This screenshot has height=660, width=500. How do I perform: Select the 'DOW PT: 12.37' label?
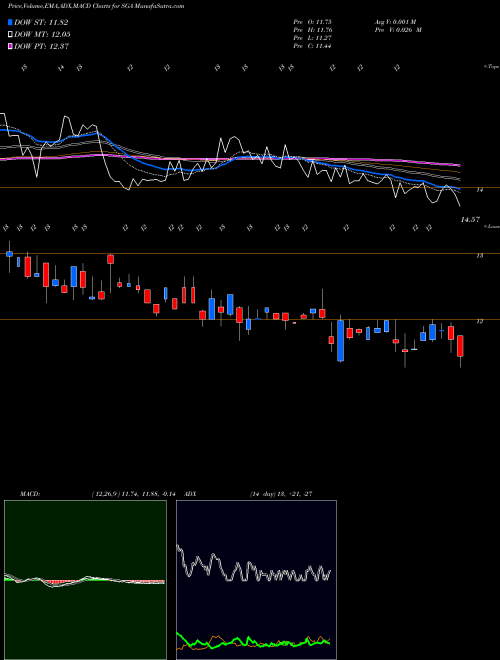point(42,46)
